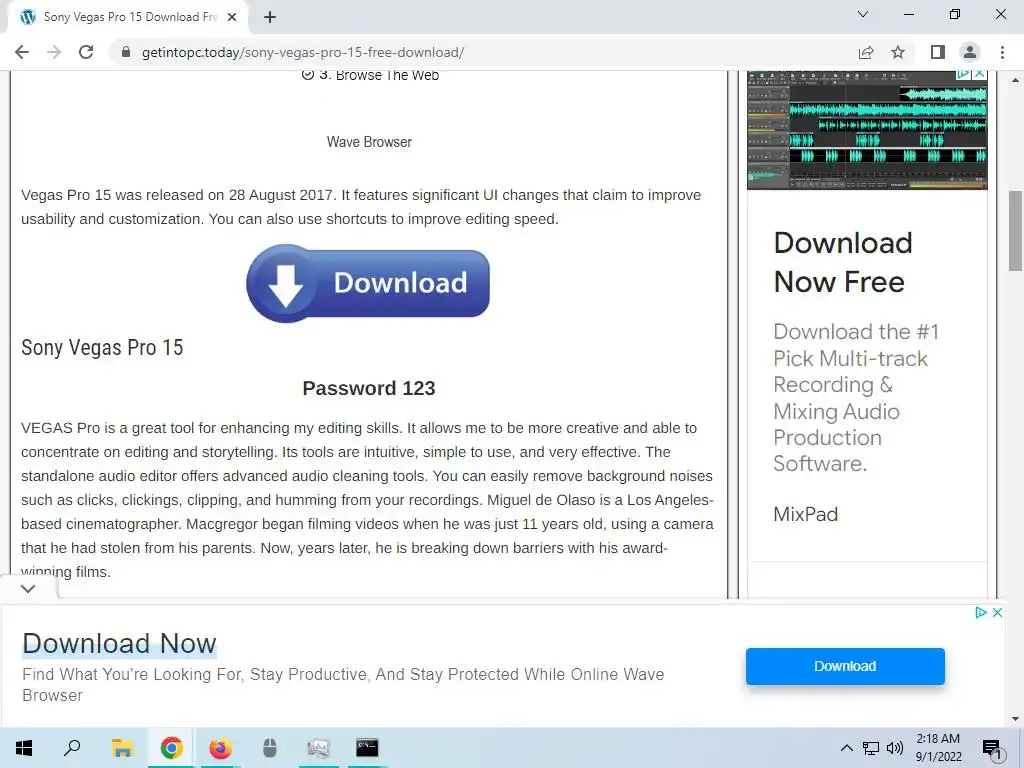
Task: Open Chrome profile avatar
Action: (970, 52)
